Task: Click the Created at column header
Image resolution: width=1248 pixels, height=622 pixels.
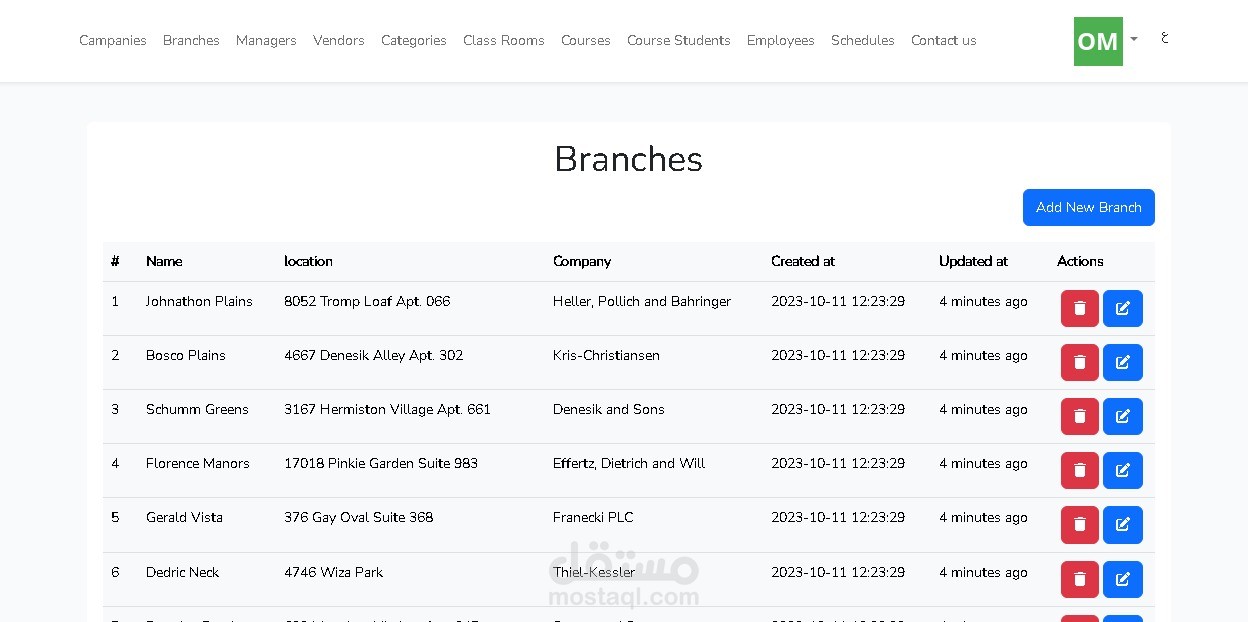Action: click(803, 261)
